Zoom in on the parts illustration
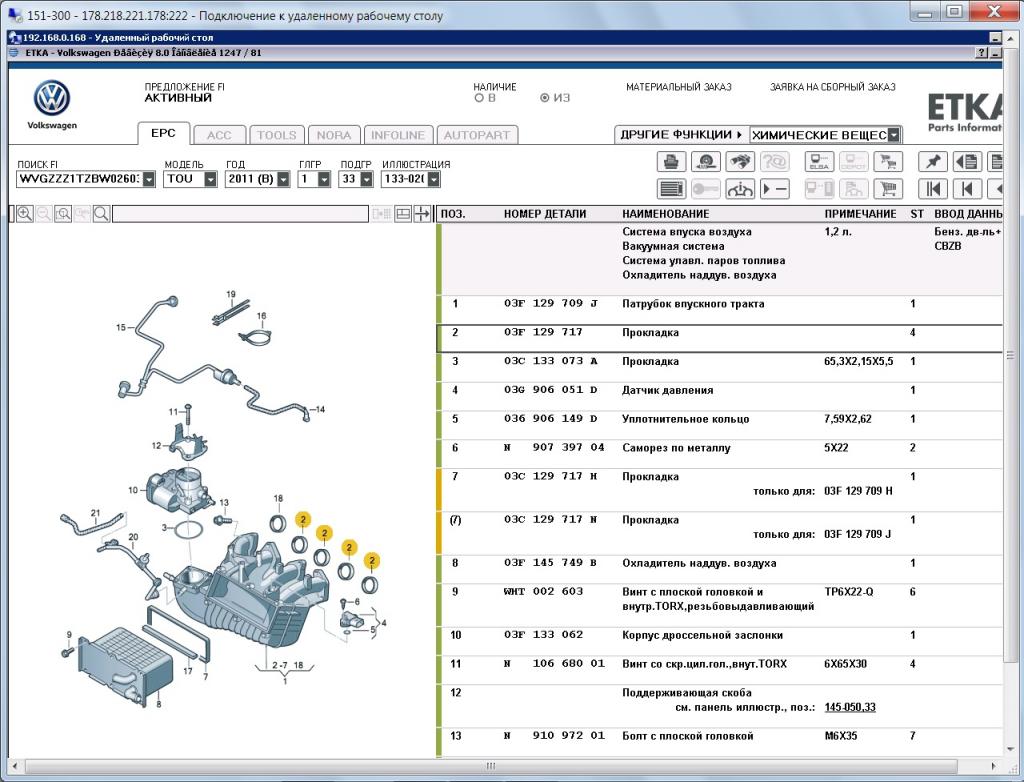Image resolution: width=1024 pixels, height=782 pixels. click(25, 214)
